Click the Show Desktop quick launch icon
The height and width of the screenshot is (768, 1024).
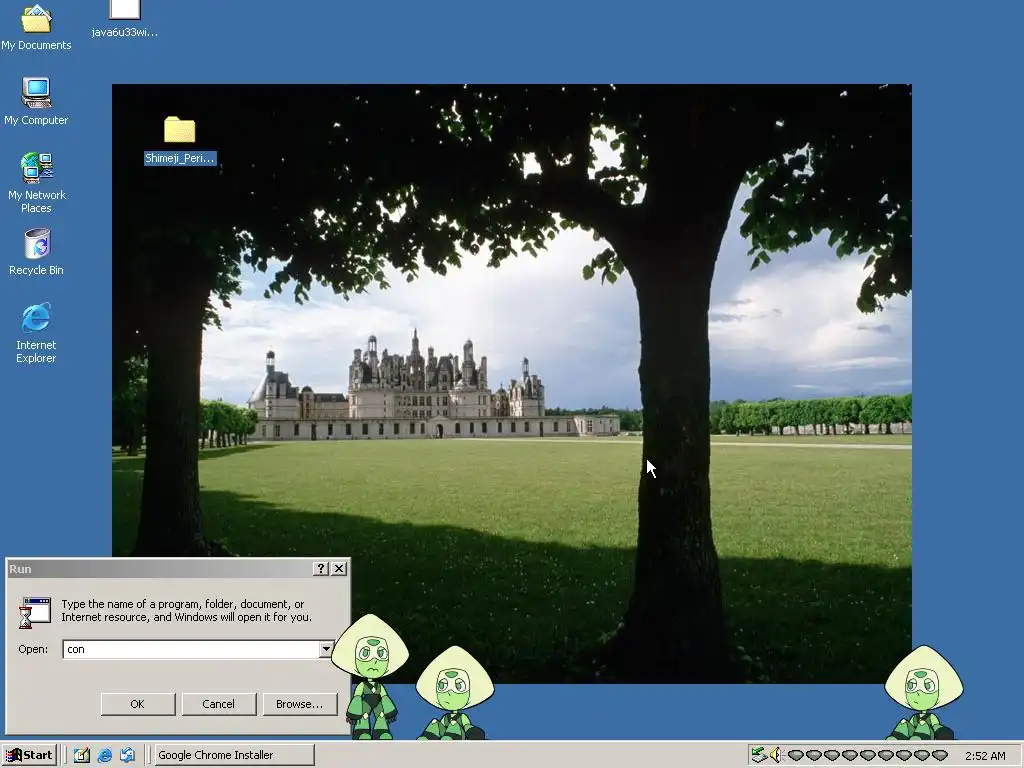(82, 755)
